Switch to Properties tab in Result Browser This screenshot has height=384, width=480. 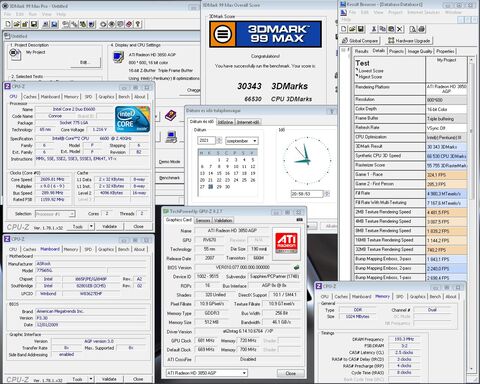click(445, 51)
